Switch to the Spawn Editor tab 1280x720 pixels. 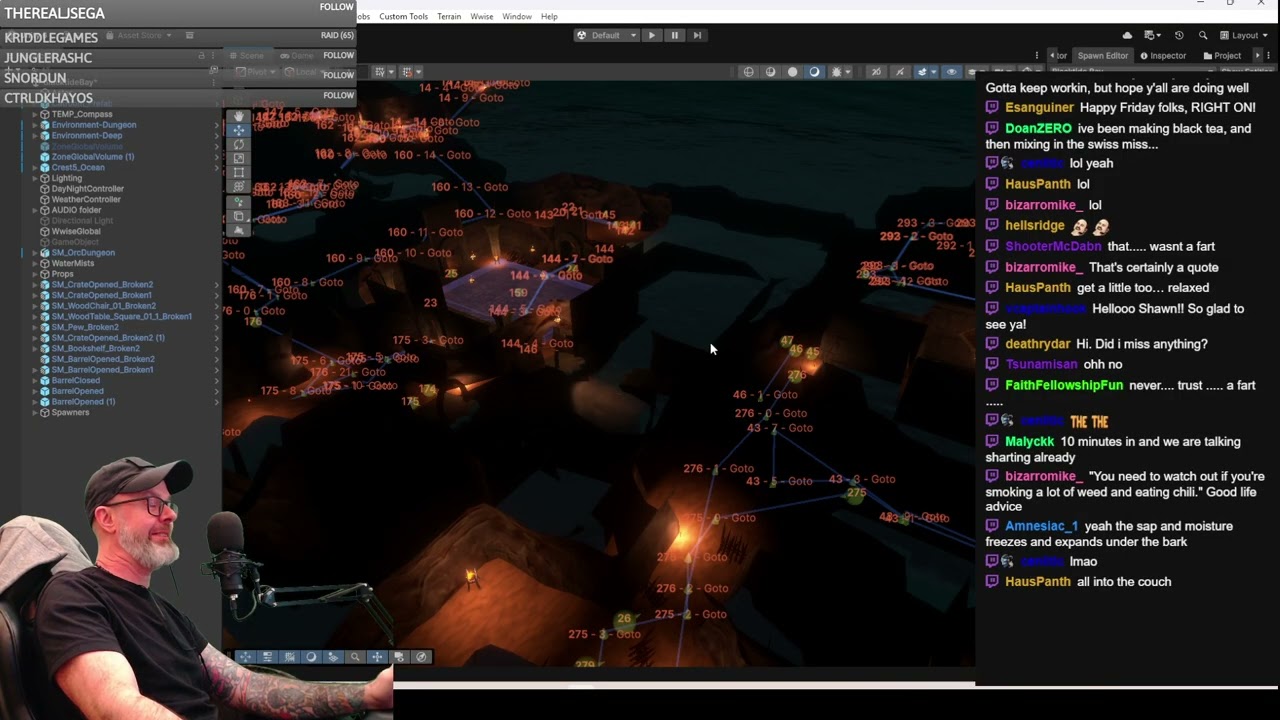pyautogui.click(x=1102, y=56)
